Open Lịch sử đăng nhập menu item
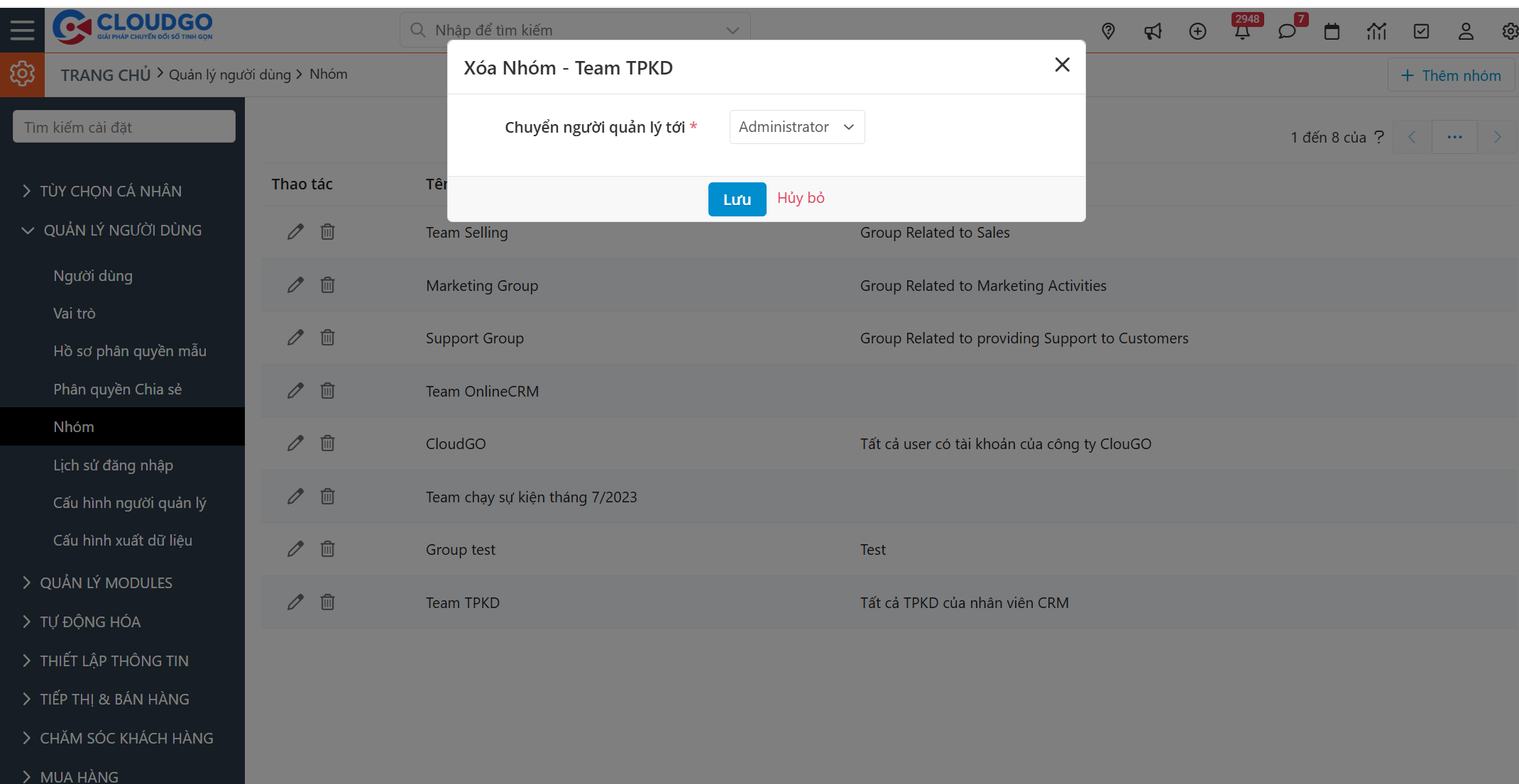 tap(114, 465)
